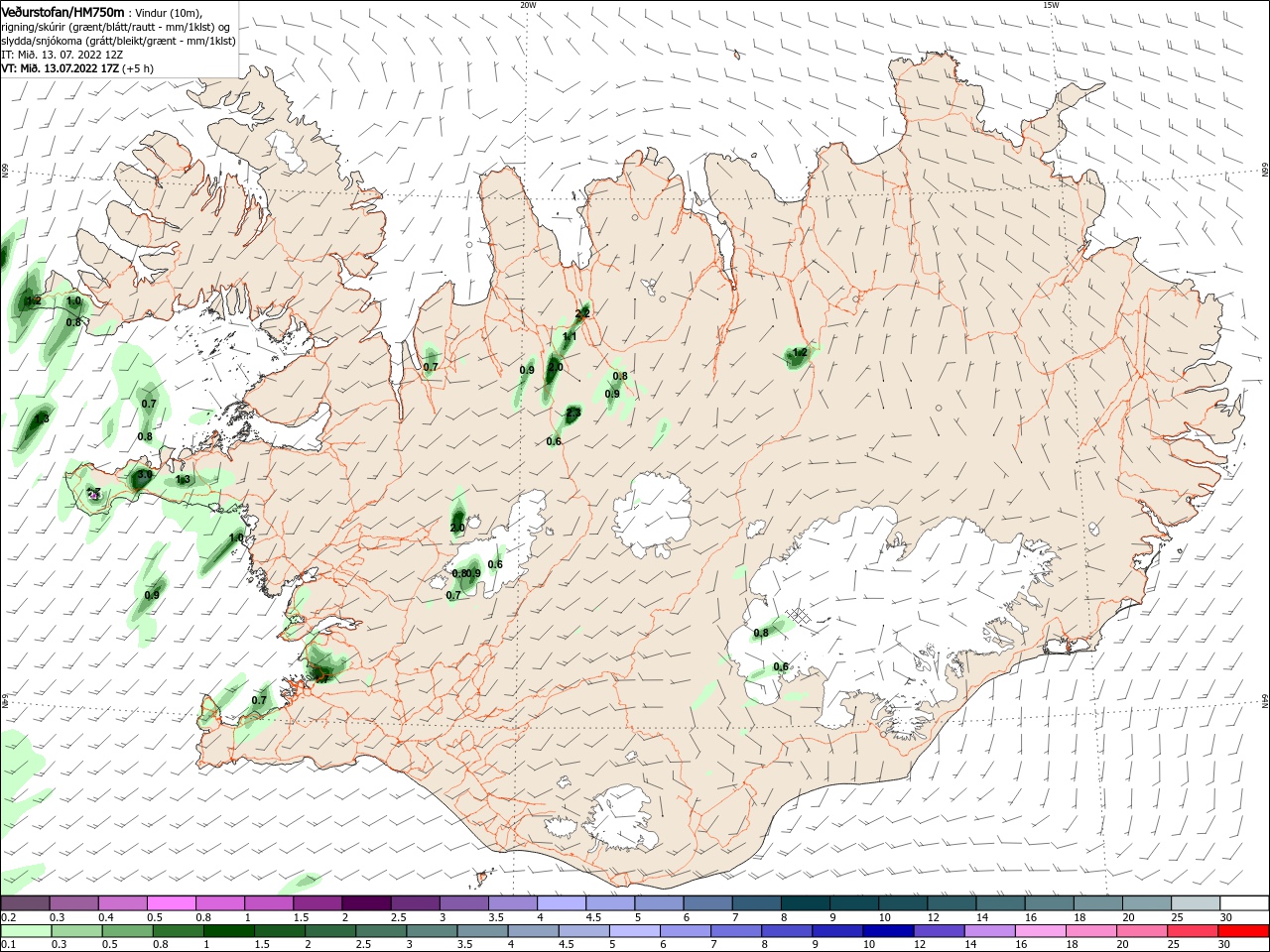This screenshot has width=1270, height=952.
Task: Click the 64N latitude label on right edge
Action: [1265, 702]
